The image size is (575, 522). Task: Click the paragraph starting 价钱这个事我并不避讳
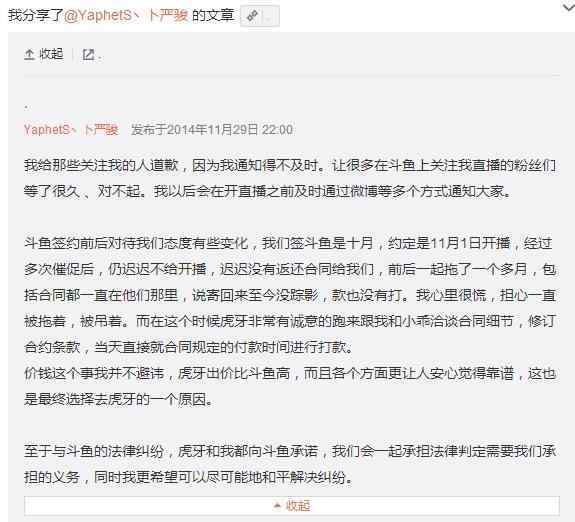(x=290, y=387)
